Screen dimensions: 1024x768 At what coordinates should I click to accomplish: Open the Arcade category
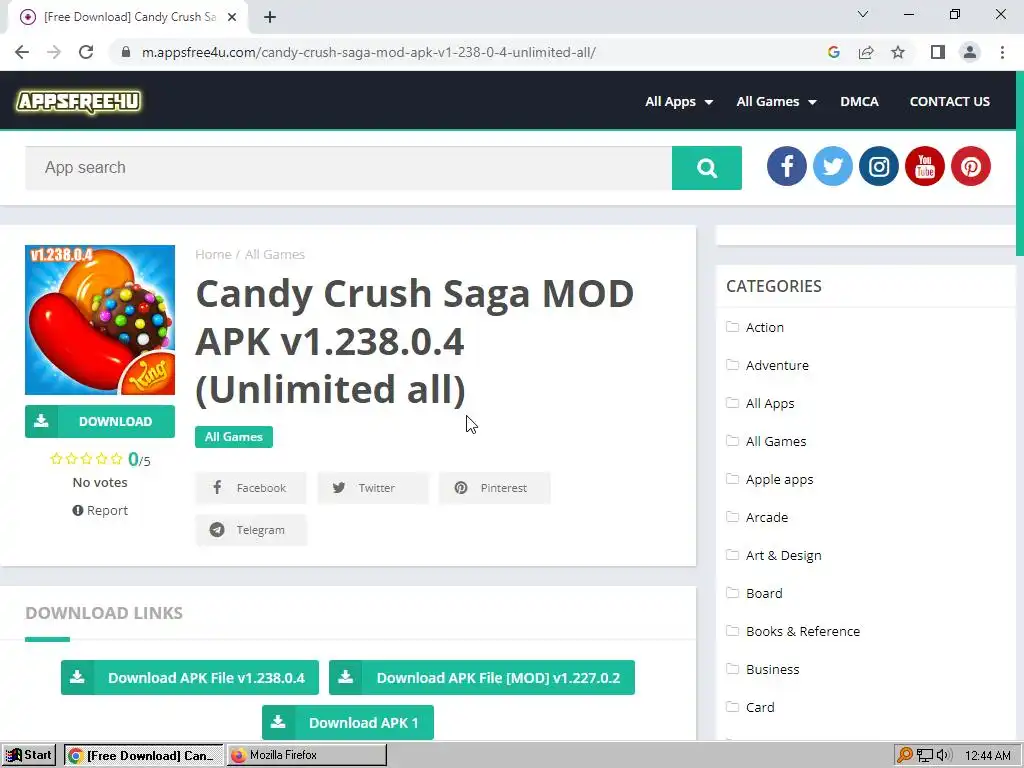tap(767, 517)
